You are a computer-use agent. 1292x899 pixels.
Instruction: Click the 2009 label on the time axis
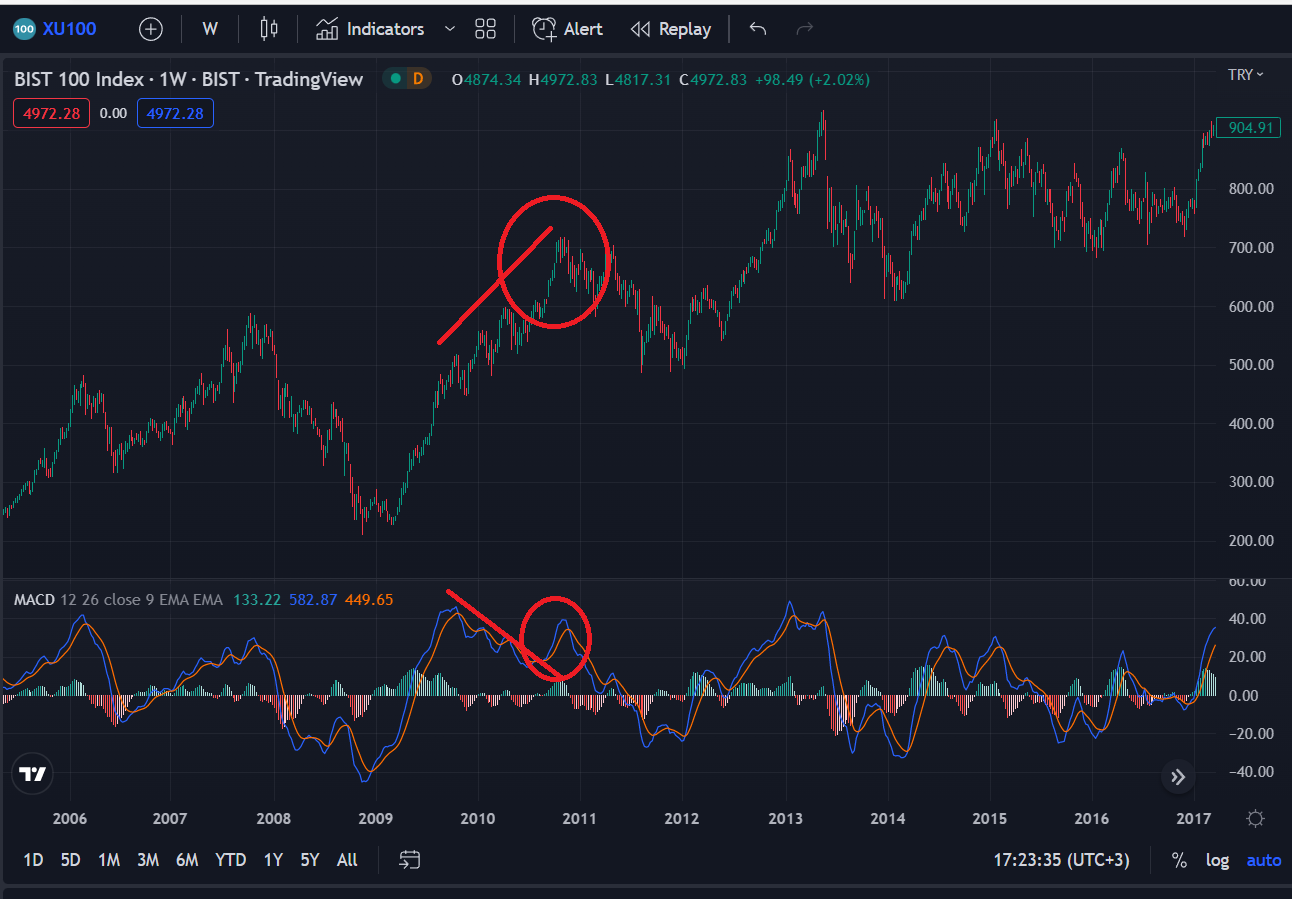[376, 819]
